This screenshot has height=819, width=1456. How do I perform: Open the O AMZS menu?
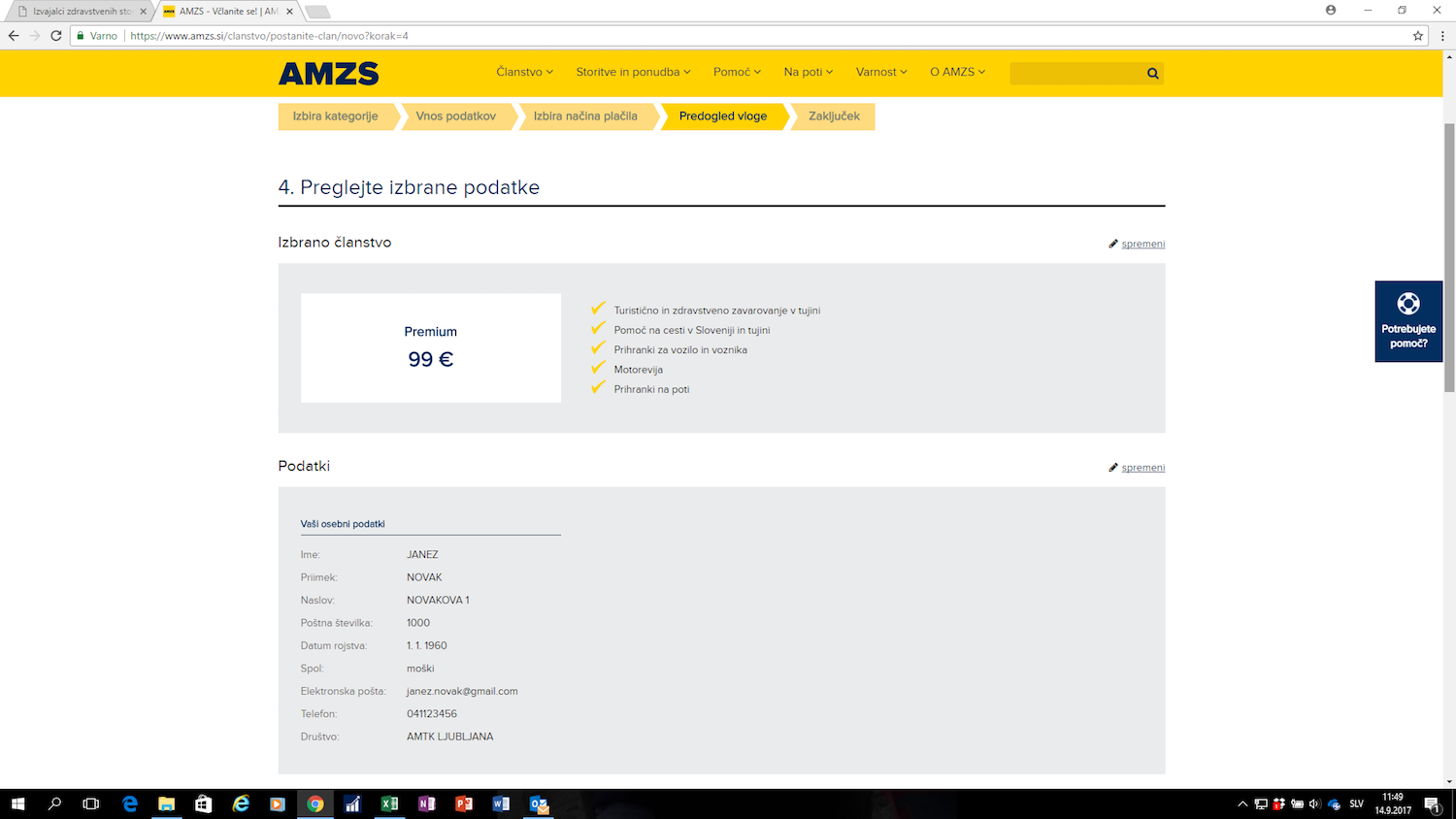(x=957, y=72)
